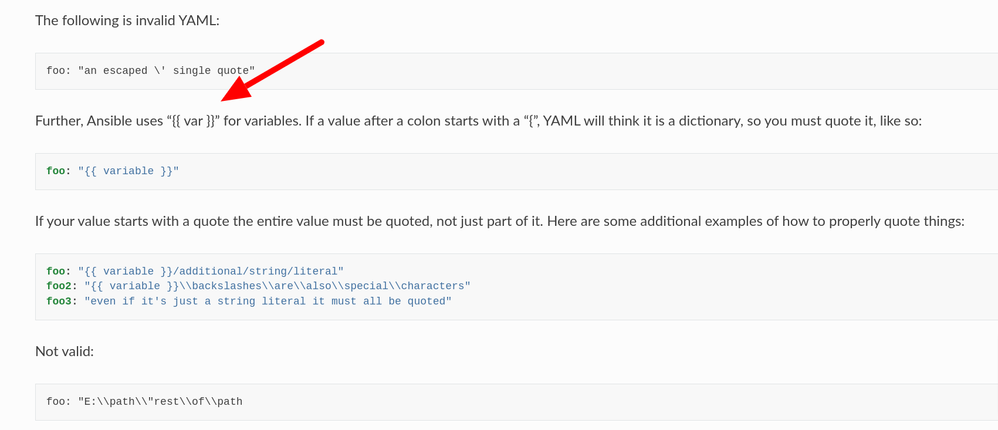This screenshot has width=998, height=430.
Task: Click the "{{ variable }}" string in second code block
Action: [x=128, y=171]
